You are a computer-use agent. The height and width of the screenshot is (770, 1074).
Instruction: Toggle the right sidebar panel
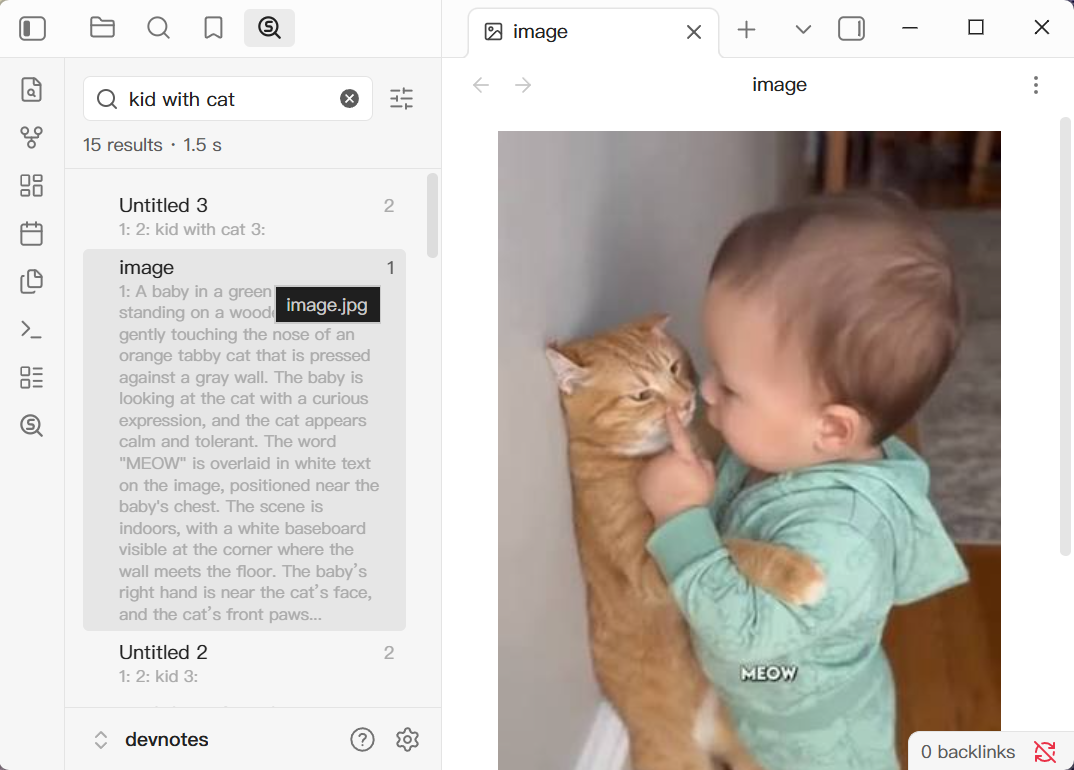point(851,29)
